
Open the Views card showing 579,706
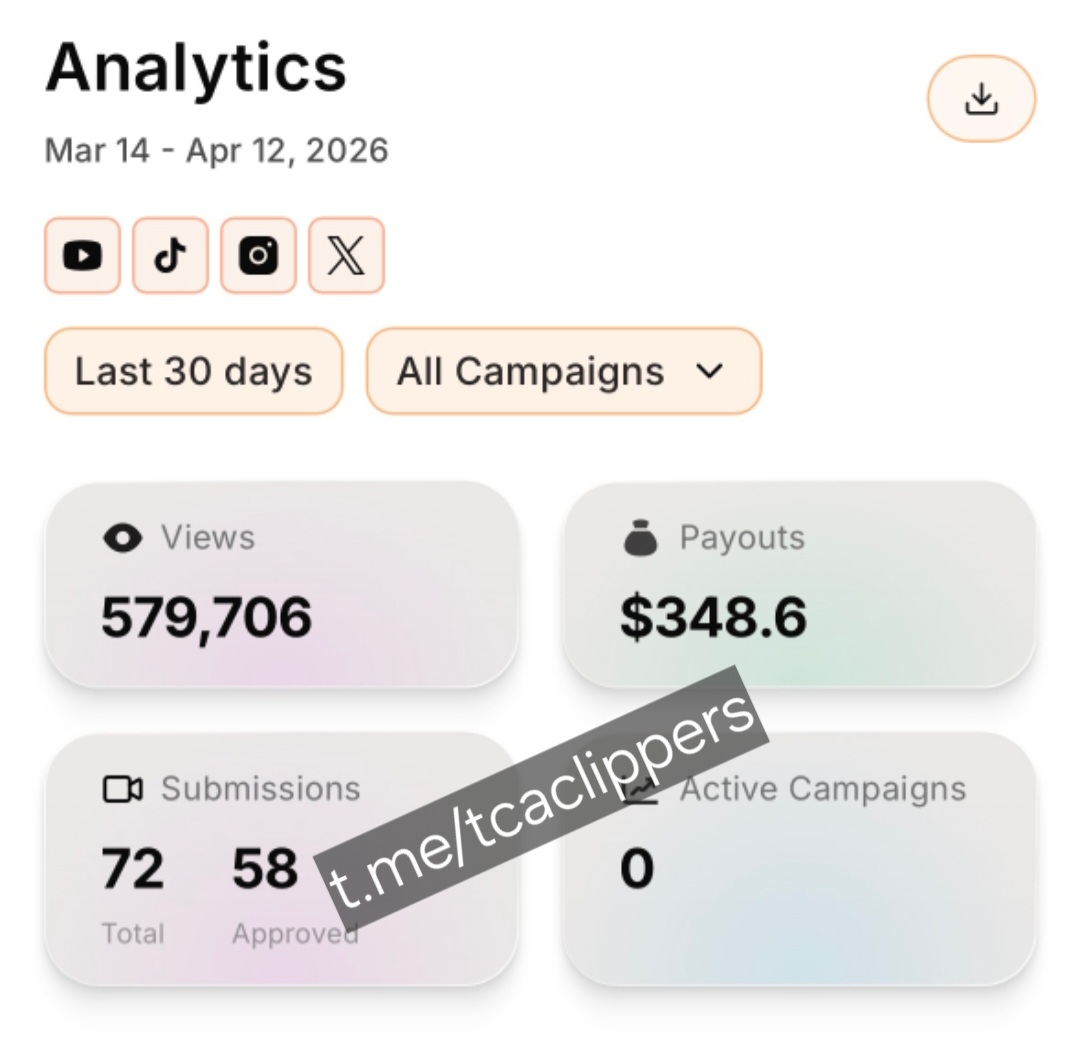coord(281,585)
